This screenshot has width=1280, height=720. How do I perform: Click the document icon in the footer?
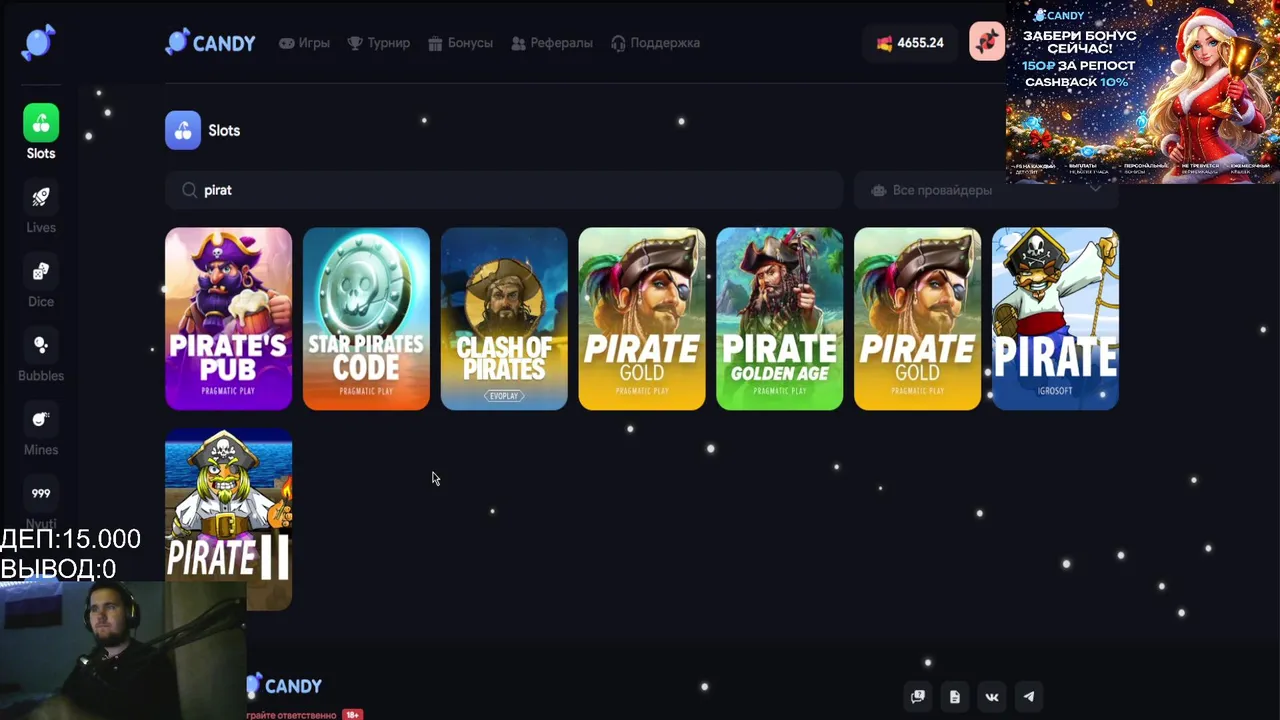click(x=955, y=697)
